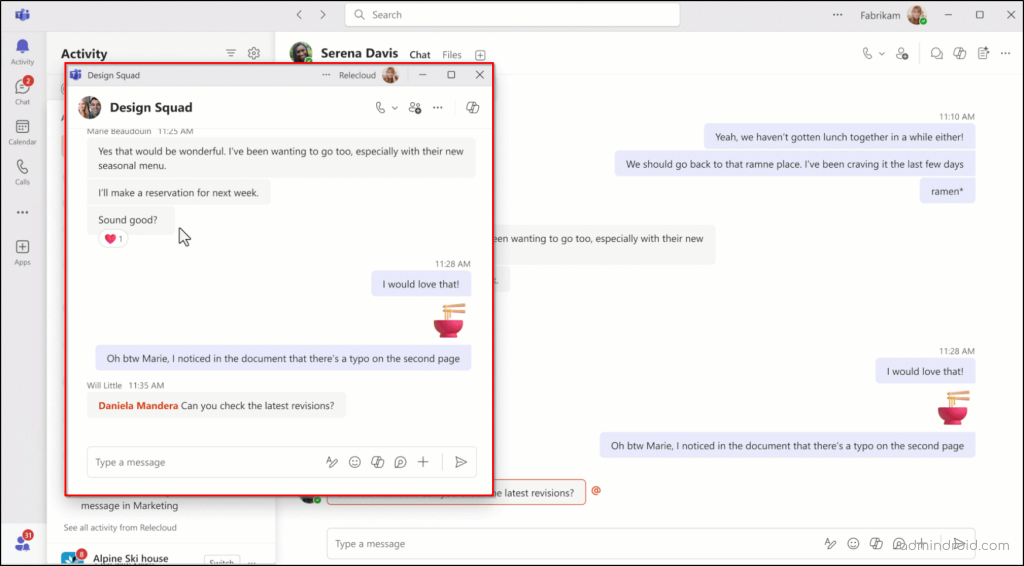Select the Alpine Ski house account
The image size is (1024, 566).
pyautogui.click(x=130, y=558)
